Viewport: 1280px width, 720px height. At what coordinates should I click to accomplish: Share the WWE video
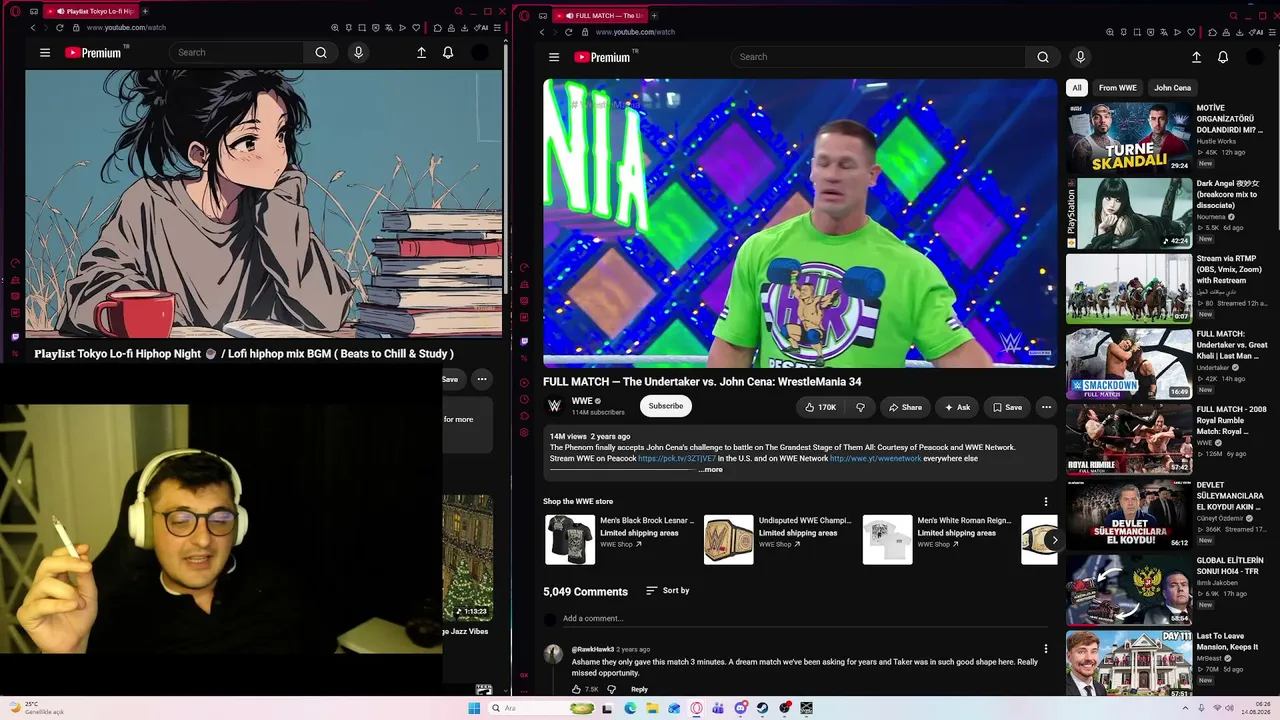click(905, 407)
